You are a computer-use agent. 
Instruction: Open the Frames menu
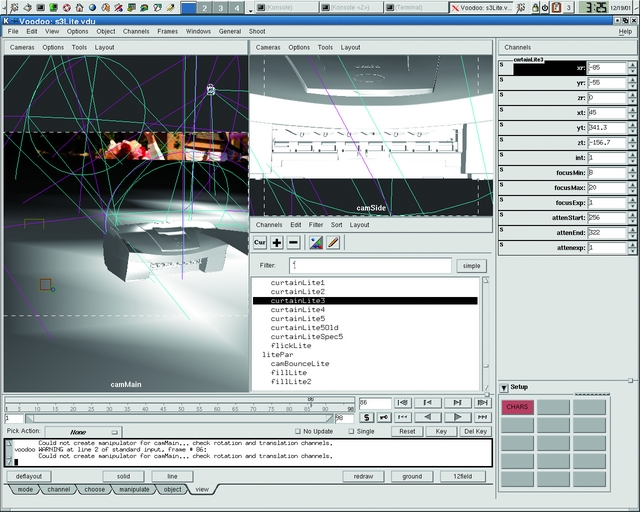[x=166, y=31]
